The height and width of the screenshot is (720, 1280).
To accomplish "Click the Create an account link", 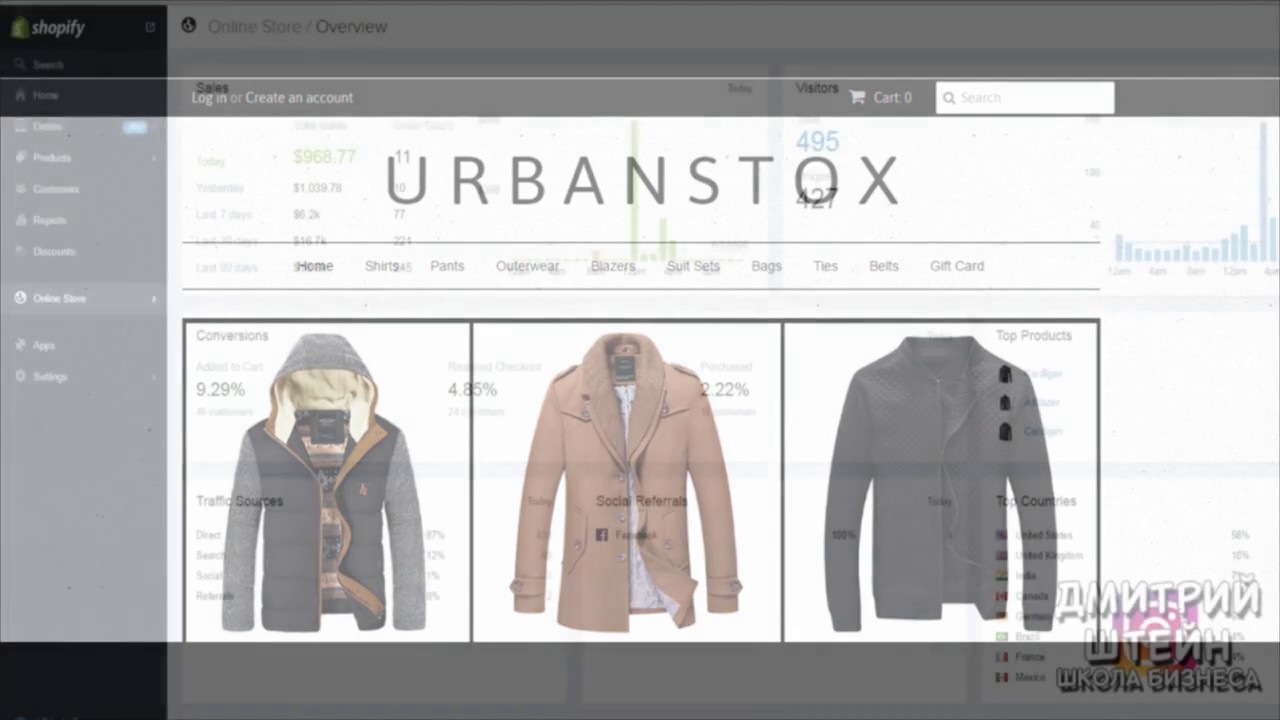I will 299,98.
